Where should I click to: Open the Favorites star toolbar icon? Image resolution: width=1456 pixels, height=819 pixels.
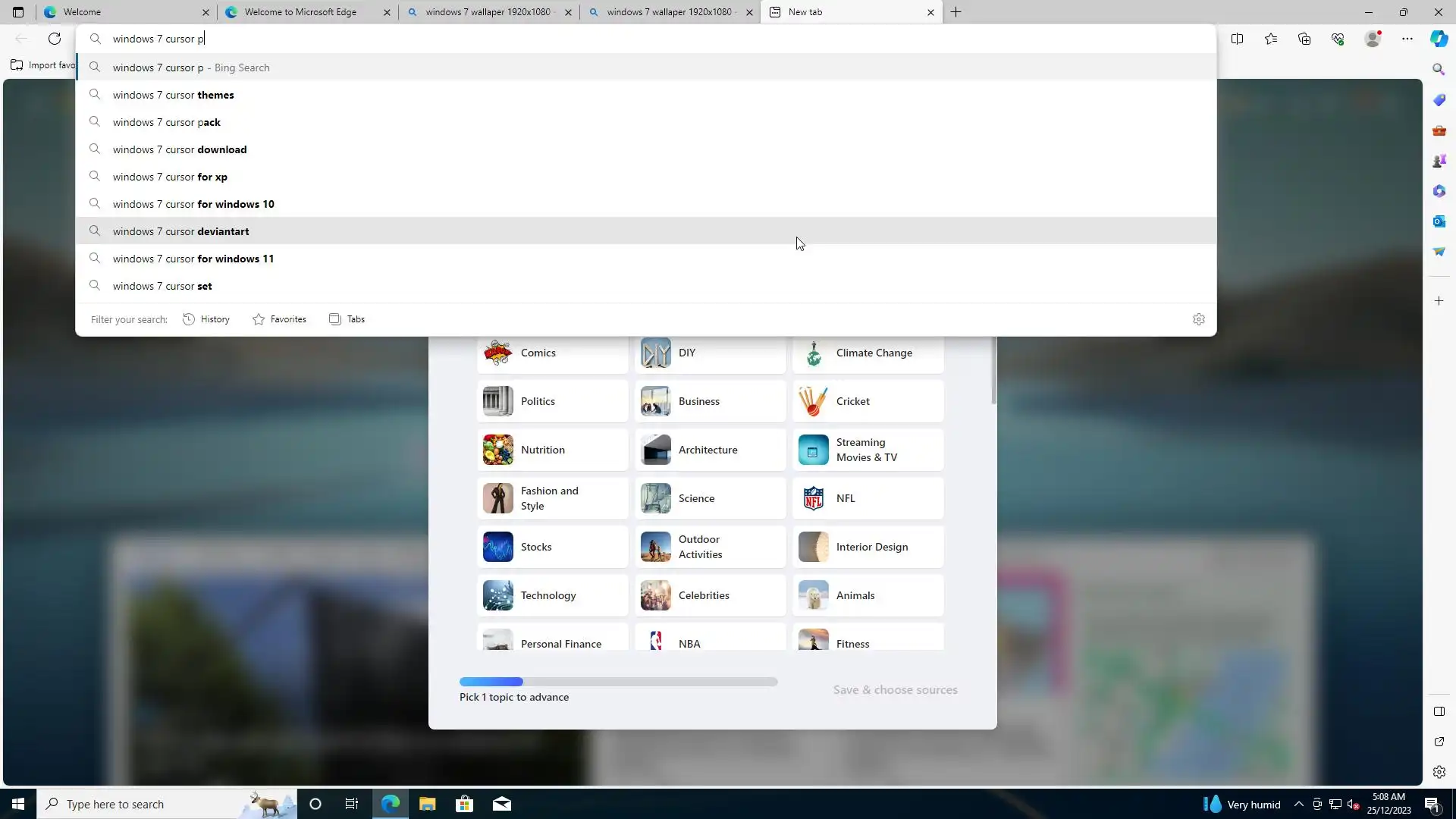click(x=1271, y=39)
